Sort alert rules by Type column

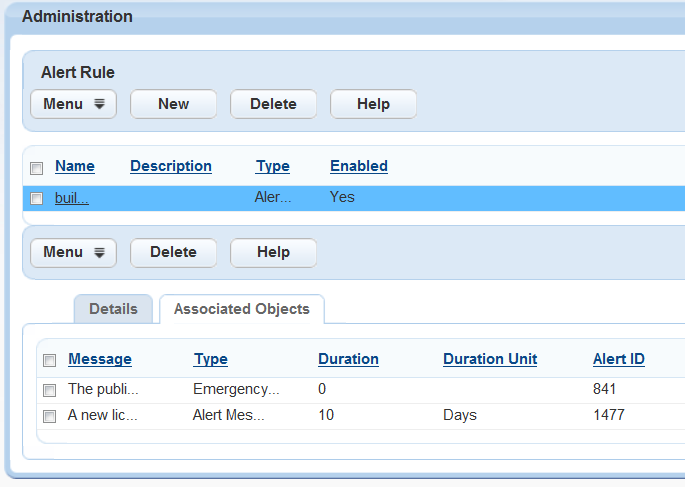272,166
